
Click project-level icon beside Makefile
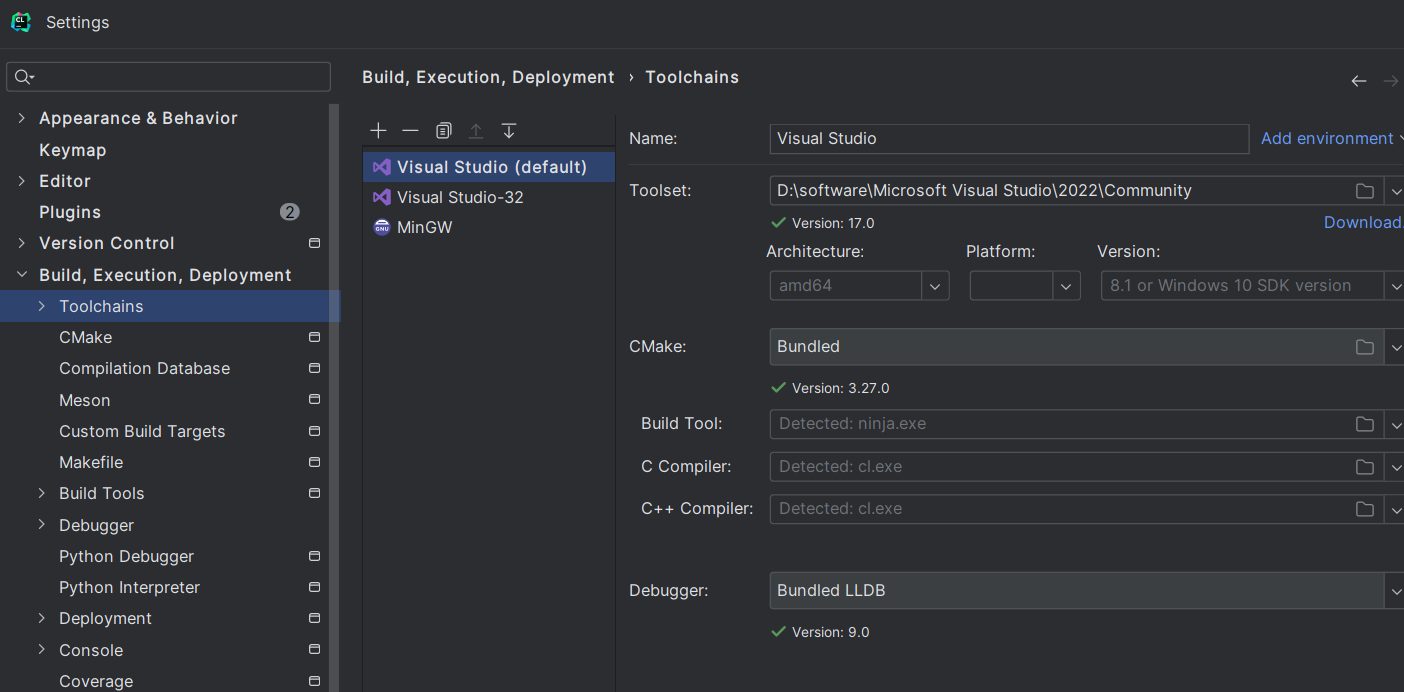314,462
